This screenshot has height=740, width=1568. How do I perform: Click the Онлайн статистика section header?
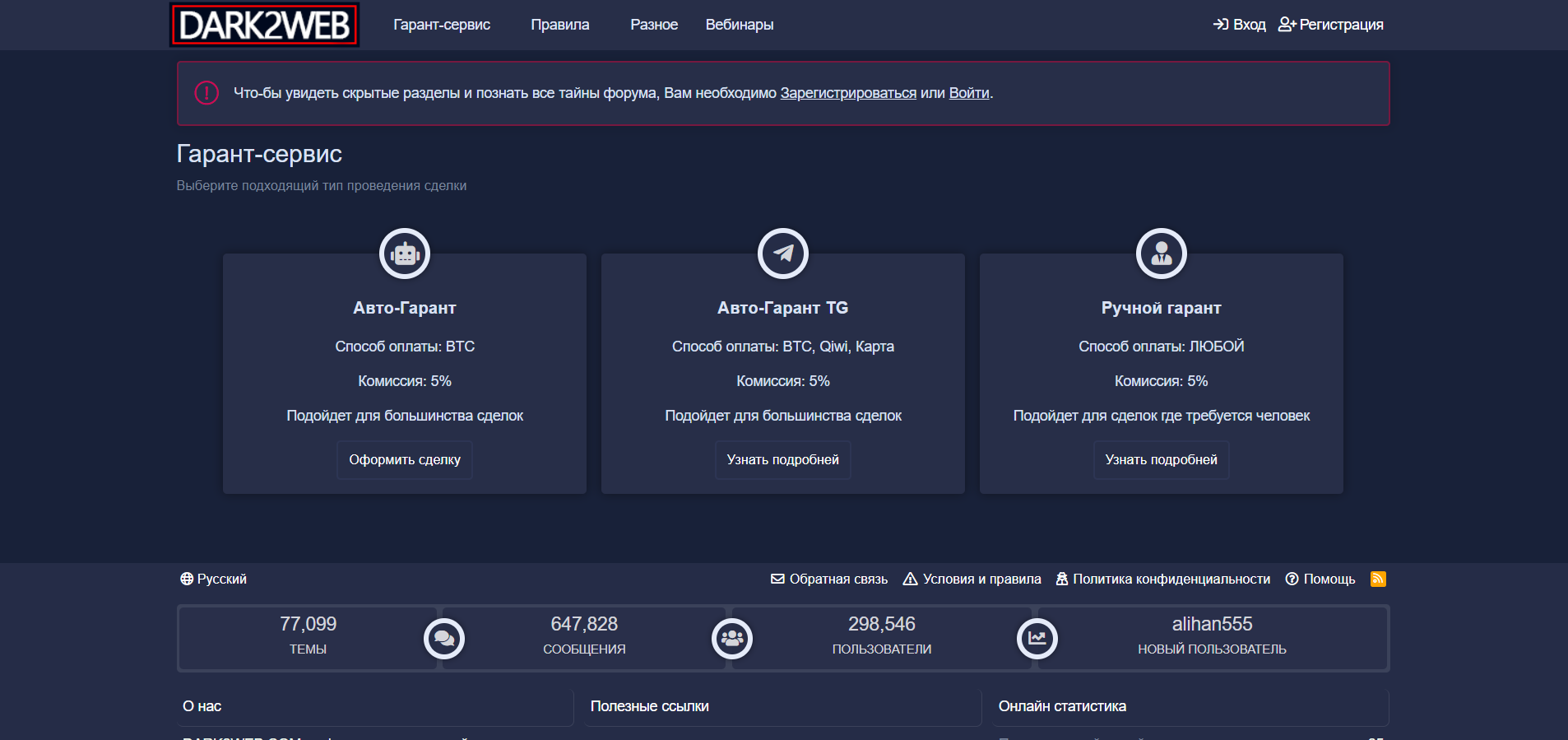point(1191,706)
